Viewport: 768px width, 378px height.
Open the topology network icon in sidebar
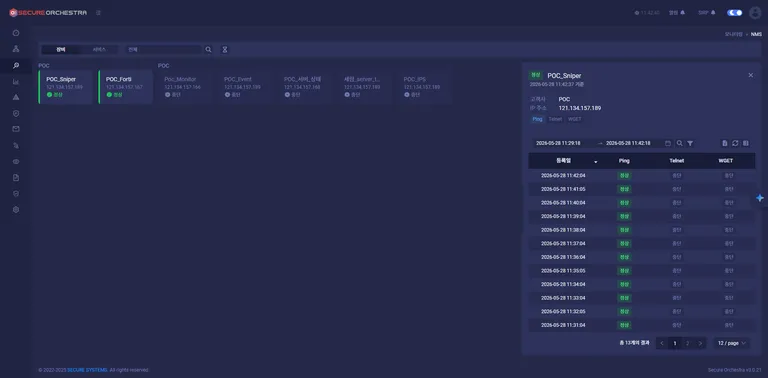[x=16, y=49]
